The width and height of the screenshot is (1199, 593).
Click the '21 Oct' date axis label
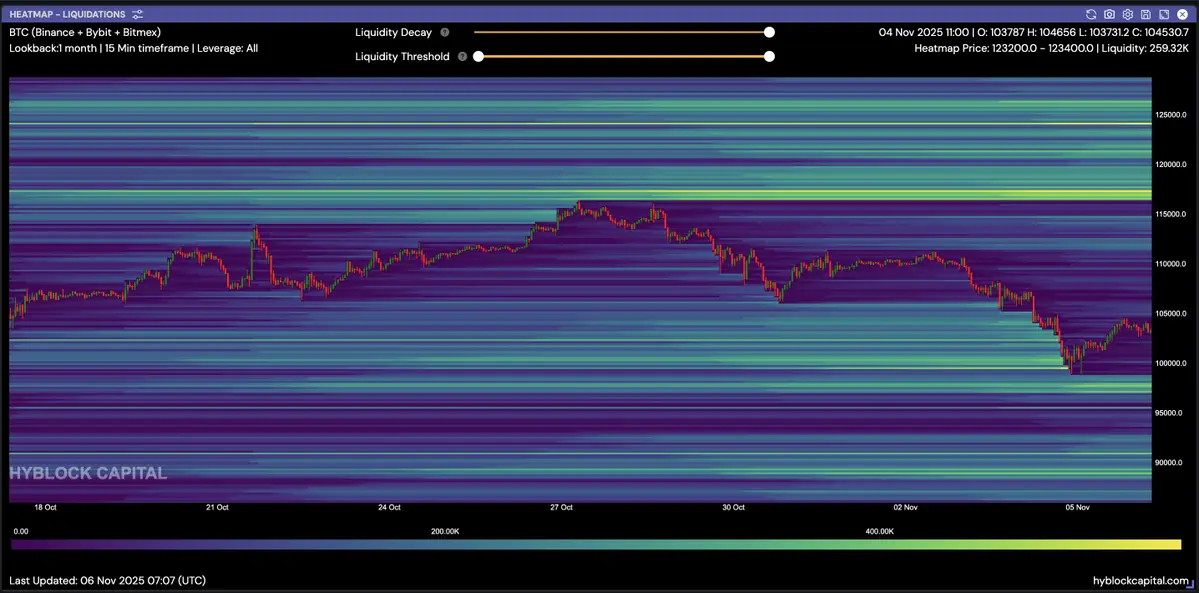click(217, 507)
